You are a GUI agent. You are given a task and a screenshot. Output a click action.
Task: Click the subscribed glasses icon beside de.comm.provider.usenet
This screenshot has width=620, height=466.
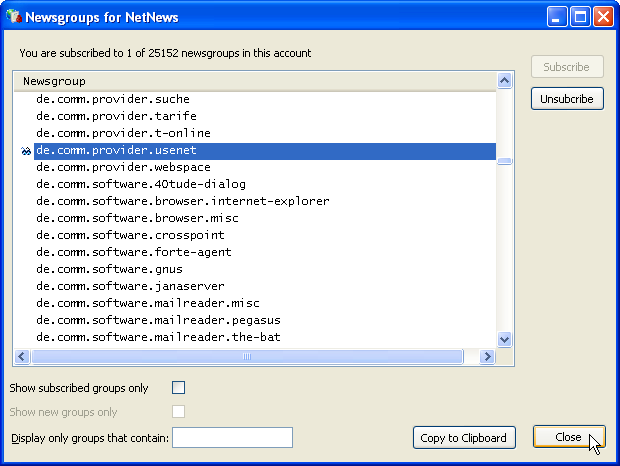(x=25, y=151)
